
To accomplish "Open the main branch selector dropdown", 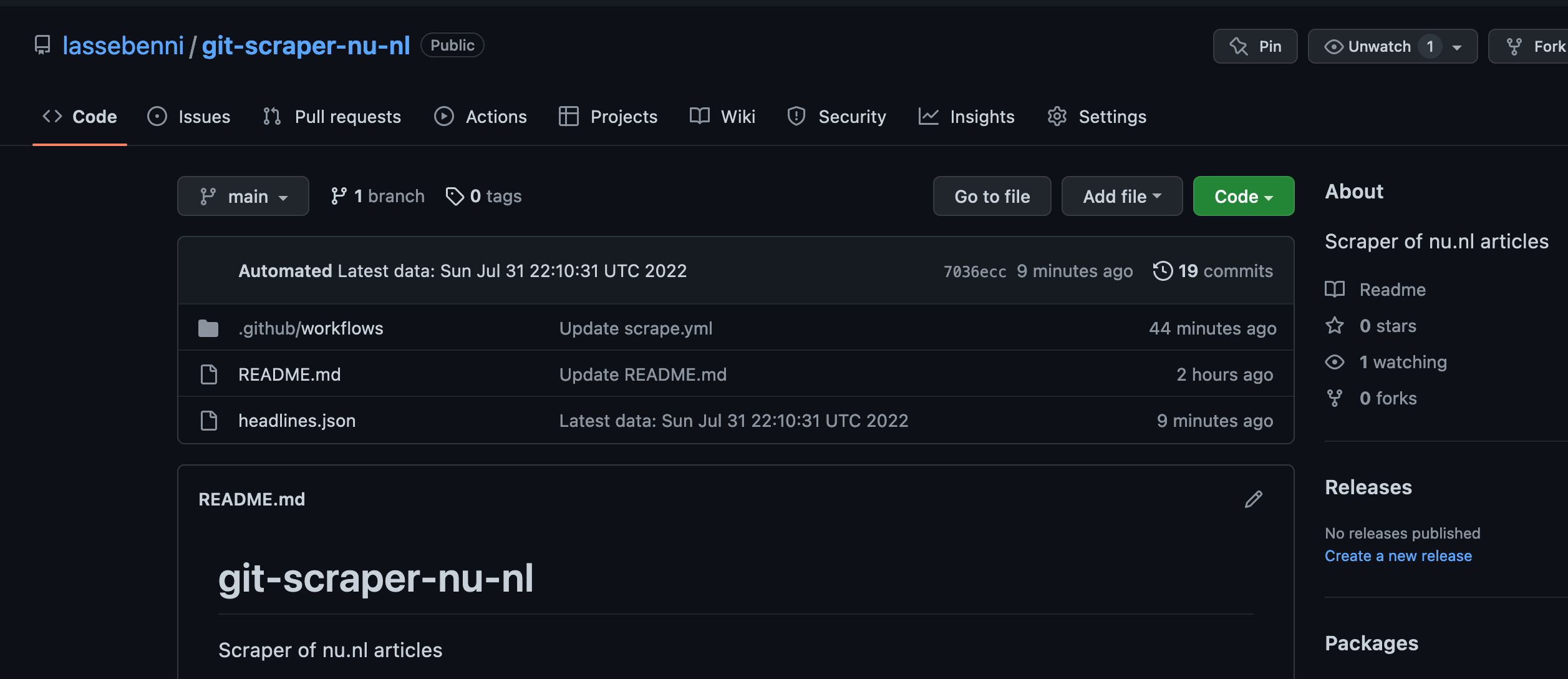I will point(243,195).
